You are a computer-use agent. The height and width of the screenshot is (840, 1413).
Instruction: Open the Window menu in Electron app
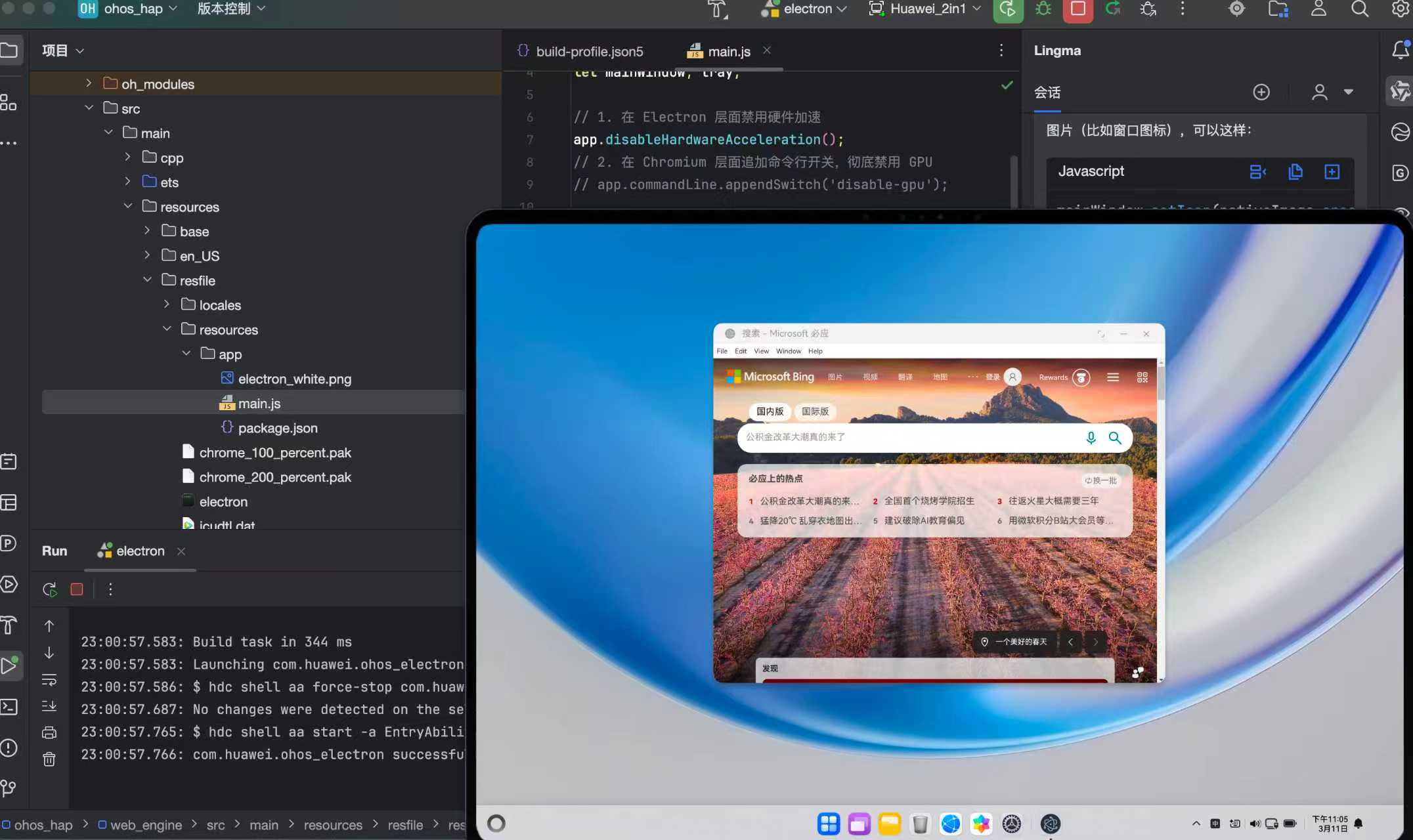788,351
